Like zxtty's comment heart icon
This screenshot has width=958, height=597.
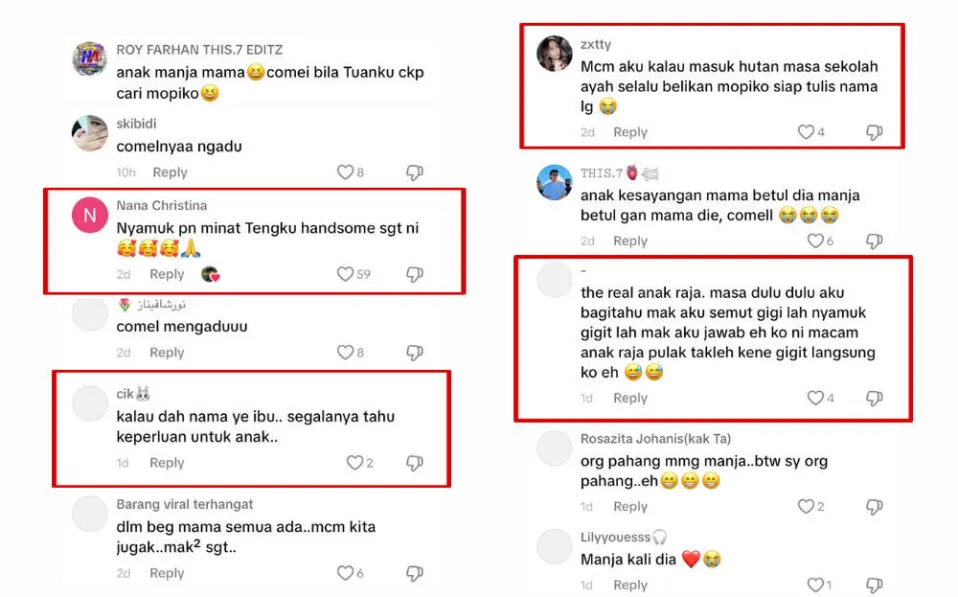[x=806, y=132]
